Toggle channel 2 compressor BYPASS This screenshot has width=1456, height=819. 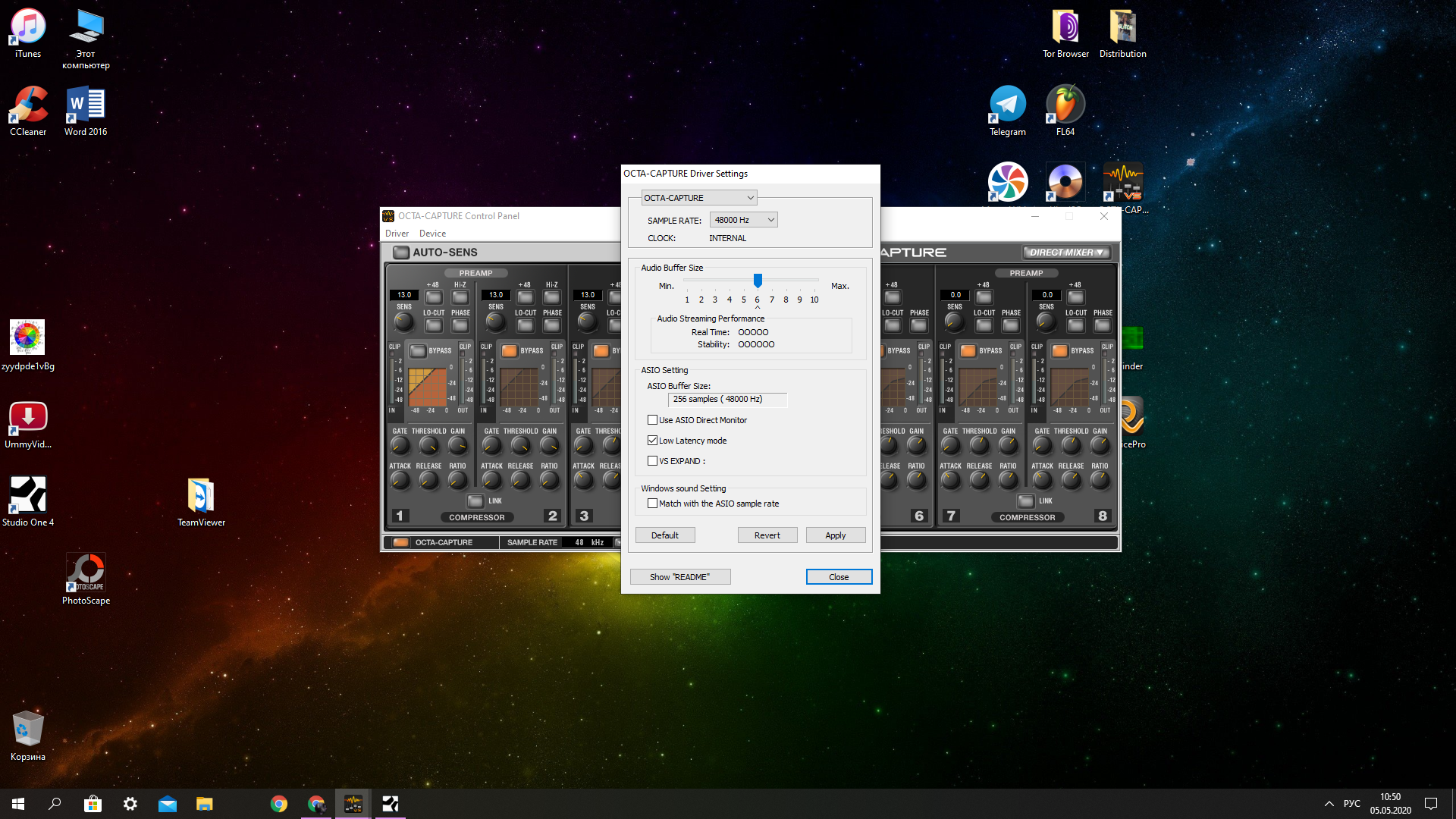tap(509, 350)
